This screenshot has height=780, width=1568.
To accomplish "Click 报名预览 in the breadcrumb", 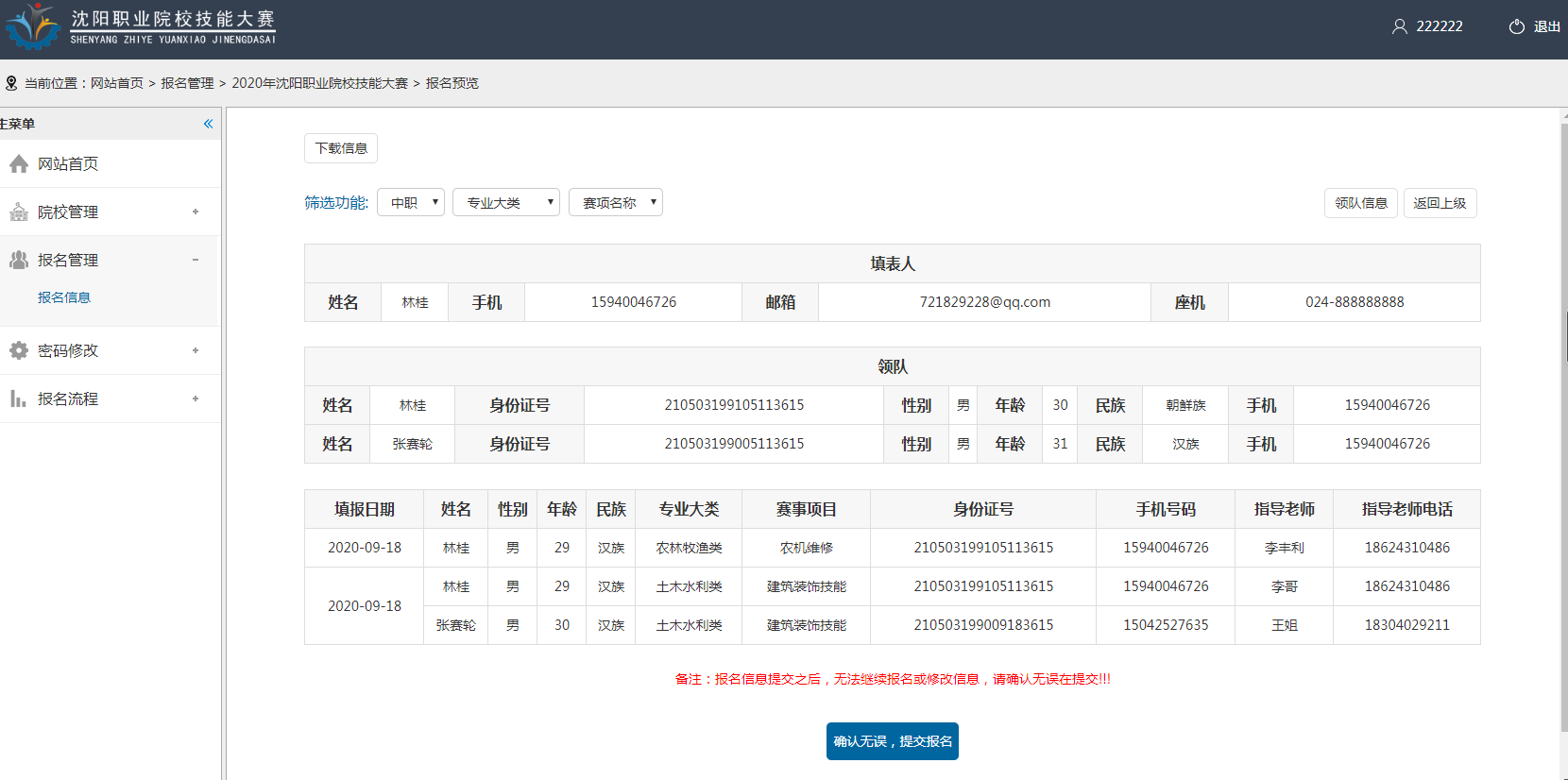I will [452, 83].
